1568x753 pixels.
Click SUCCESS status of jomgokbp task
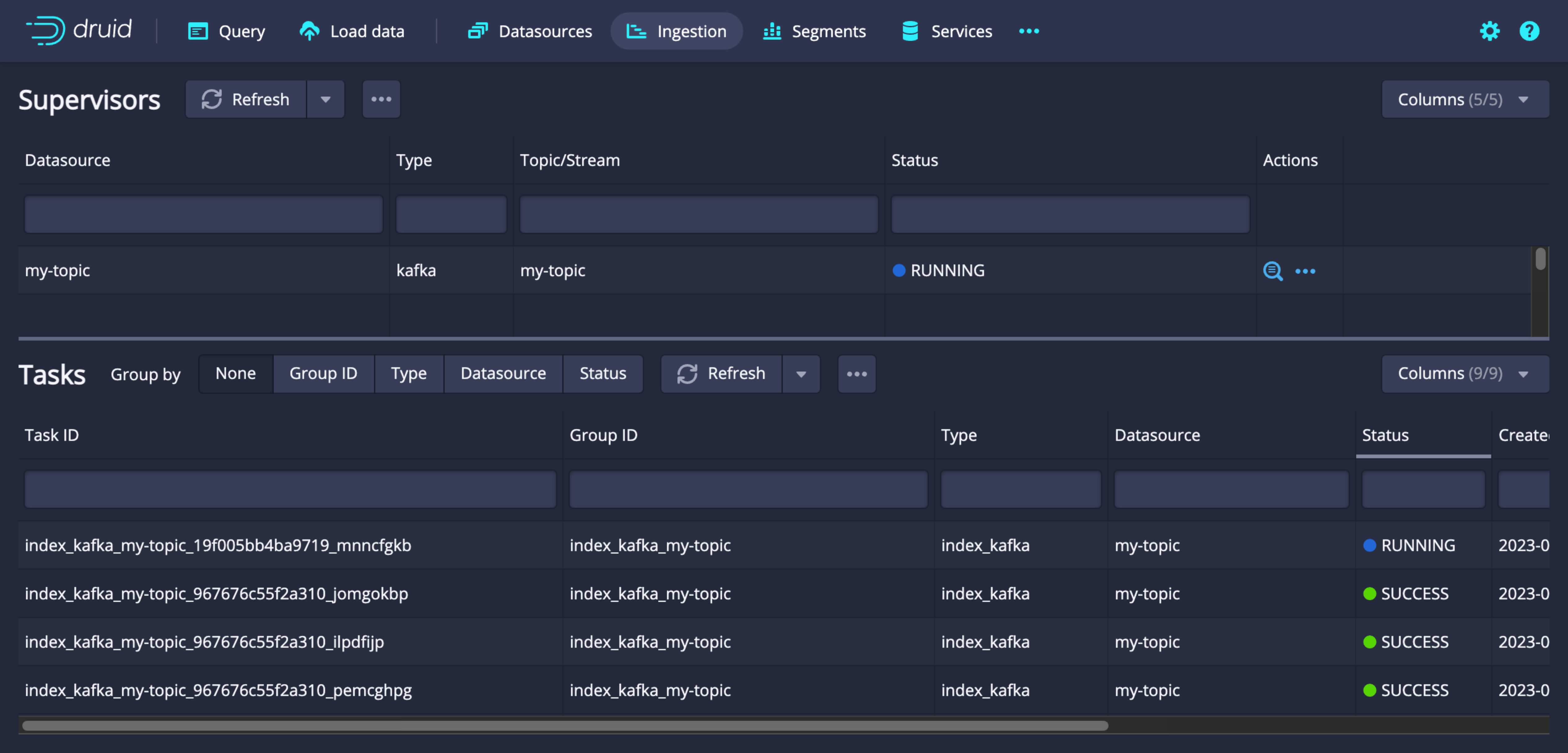point(1406,594)
